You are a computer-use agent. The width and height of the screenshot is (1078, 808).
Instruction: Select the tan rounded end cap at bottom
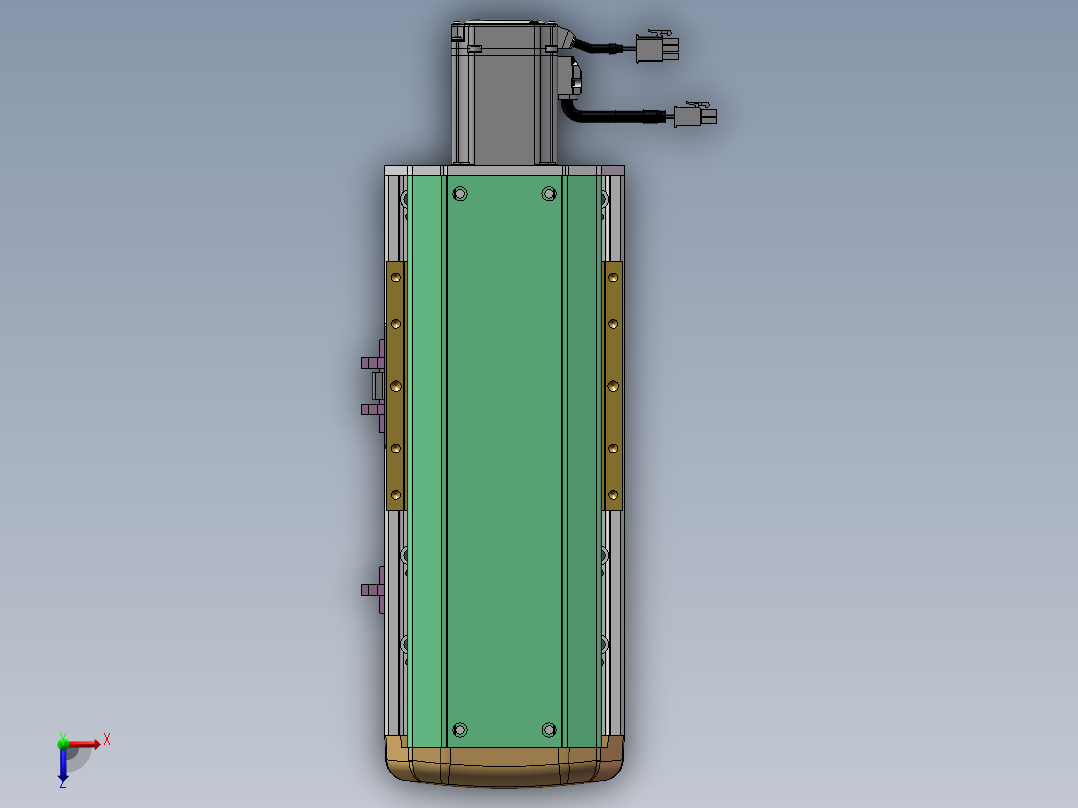coord(505,765)
